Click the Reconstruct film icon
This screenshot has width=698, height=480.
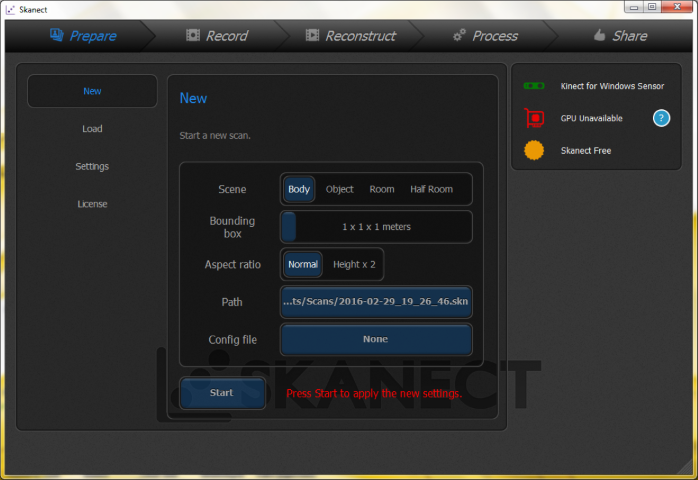click(x=312, y=35)
